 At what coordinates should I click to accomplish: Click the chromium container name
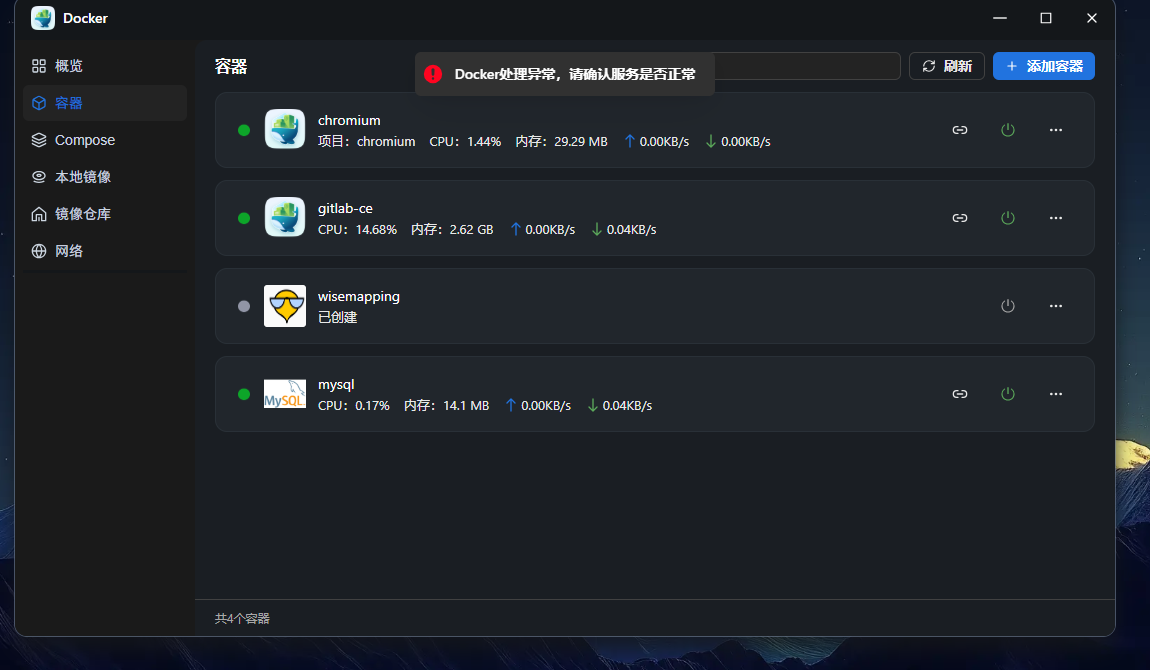pyautogui.click(x=349, y=120)
